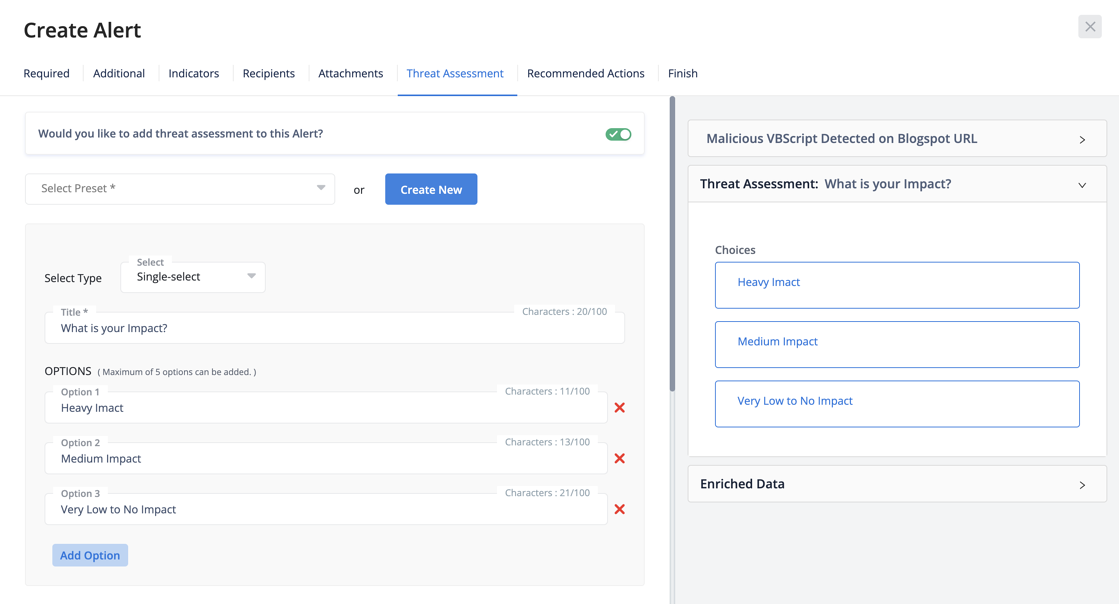Select the Medium Impact choice
The width and height of the screenshot is (1119, 604).
[896, 344]
